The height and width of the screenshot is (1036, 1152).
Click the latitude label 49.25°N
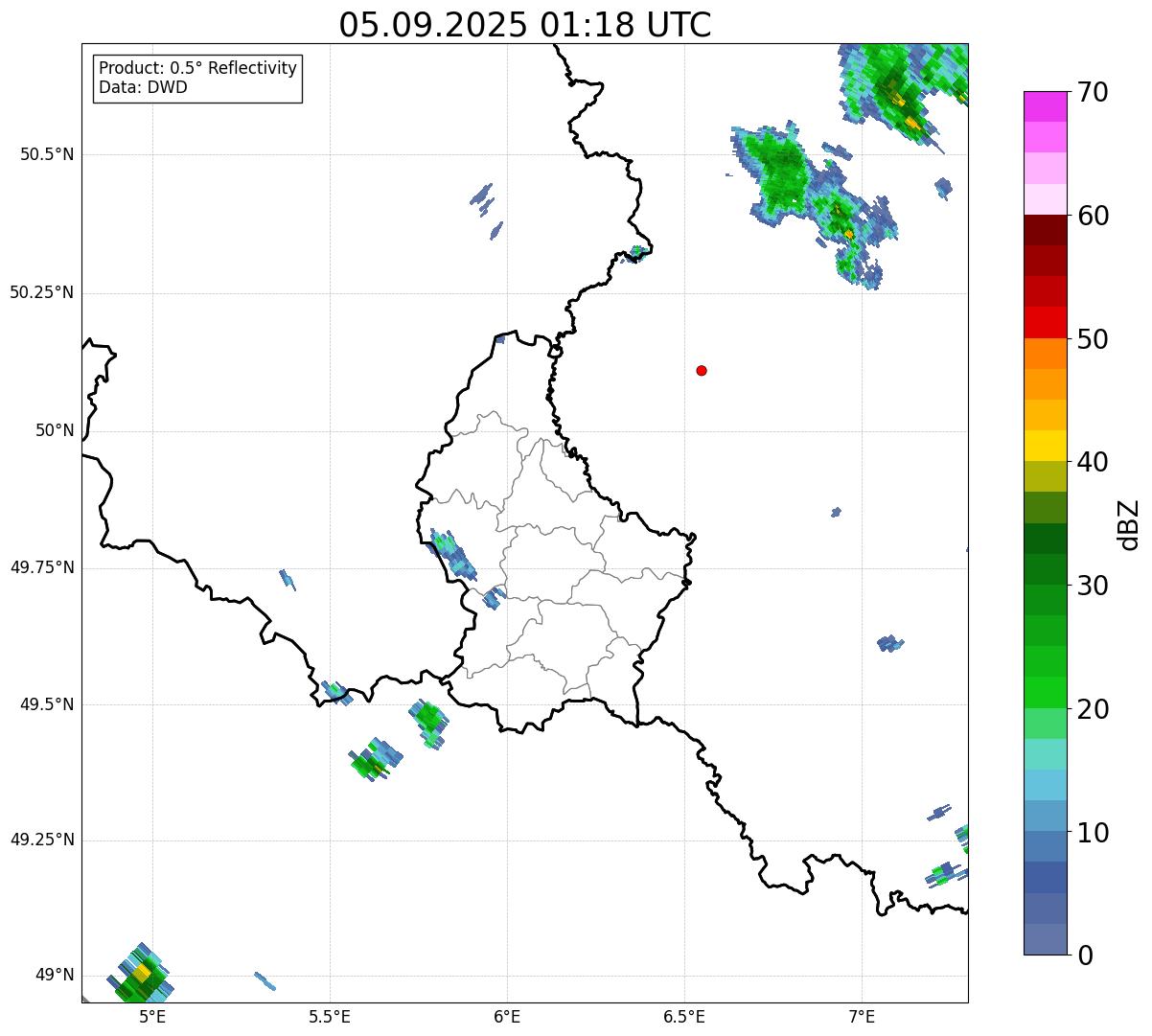click(41, 840)
